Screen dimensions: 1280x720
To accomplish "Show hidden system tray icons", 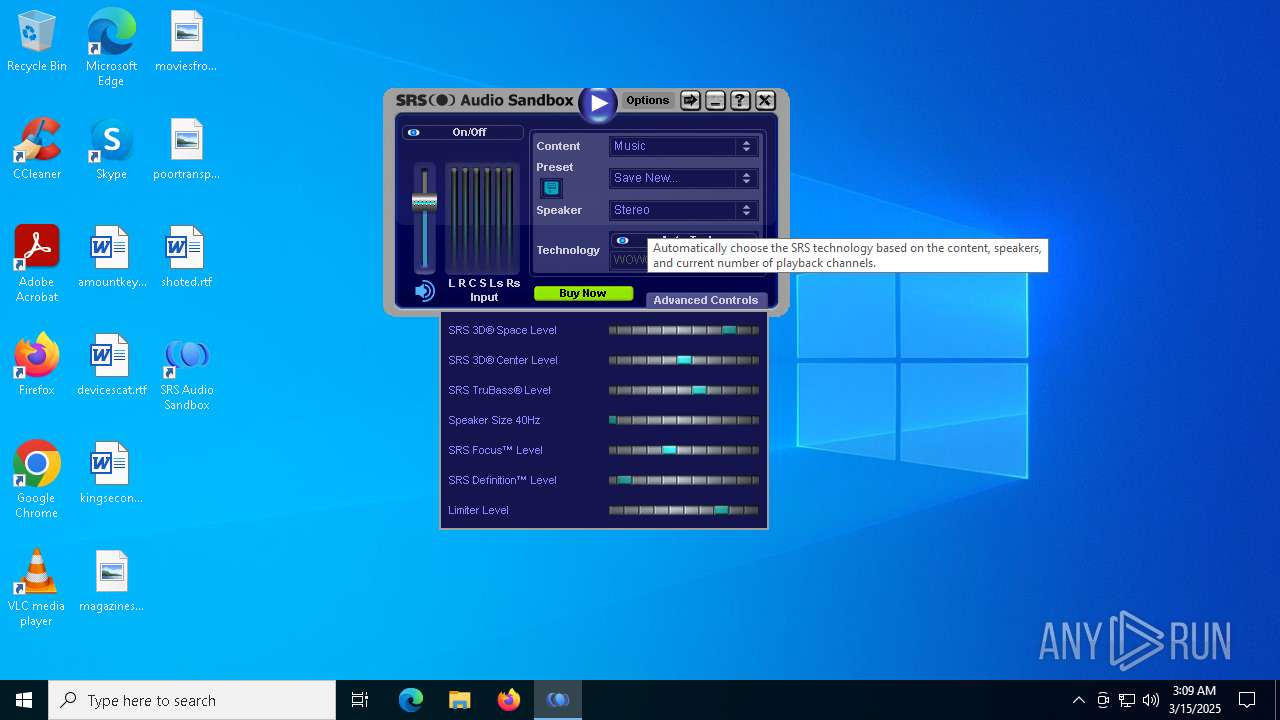I will [1078, 700].
